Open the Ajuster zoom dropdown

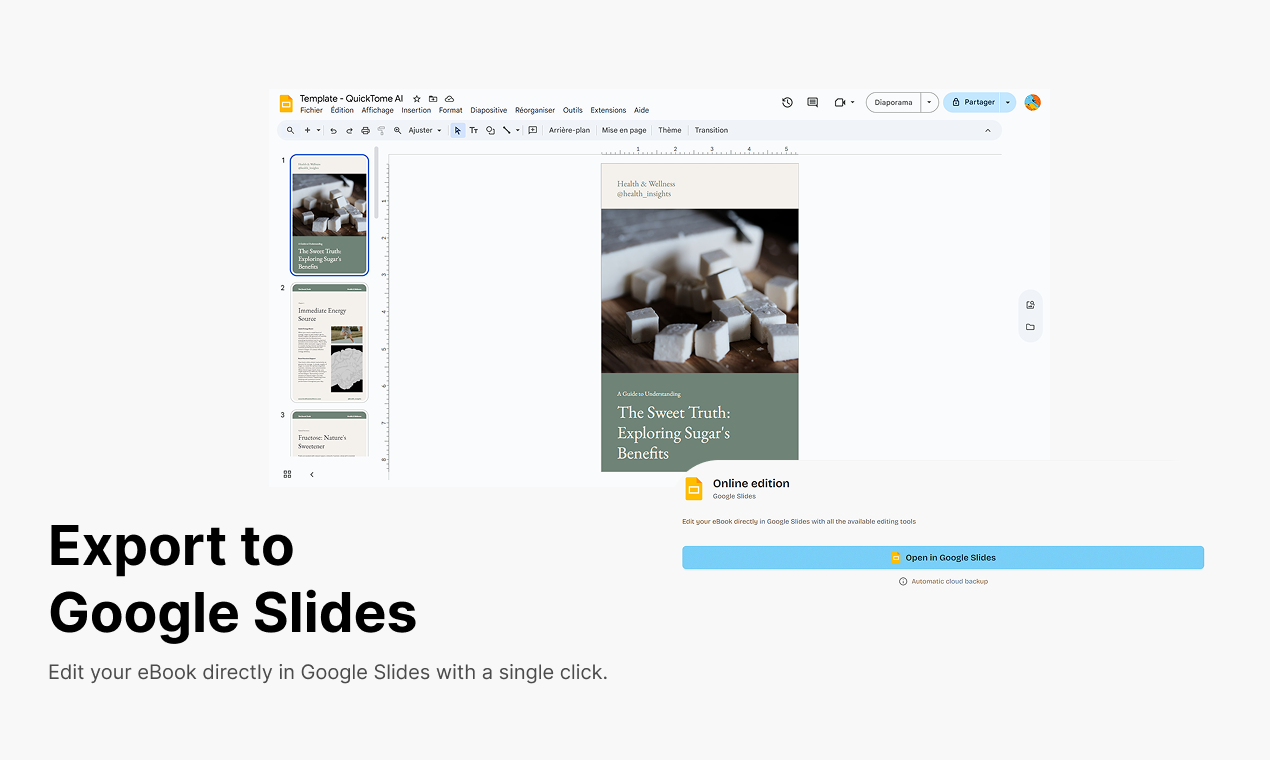pyautogui.click(x=425, y=130)
